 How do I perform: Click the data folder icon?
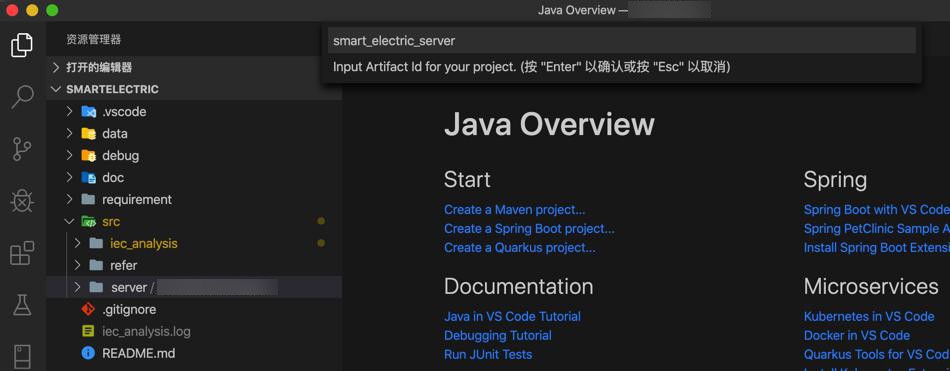(88, 133)
